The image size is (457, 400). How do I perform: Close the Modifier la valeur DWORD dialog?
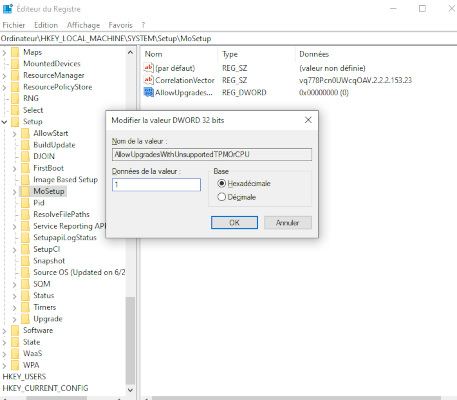[308, 120]
